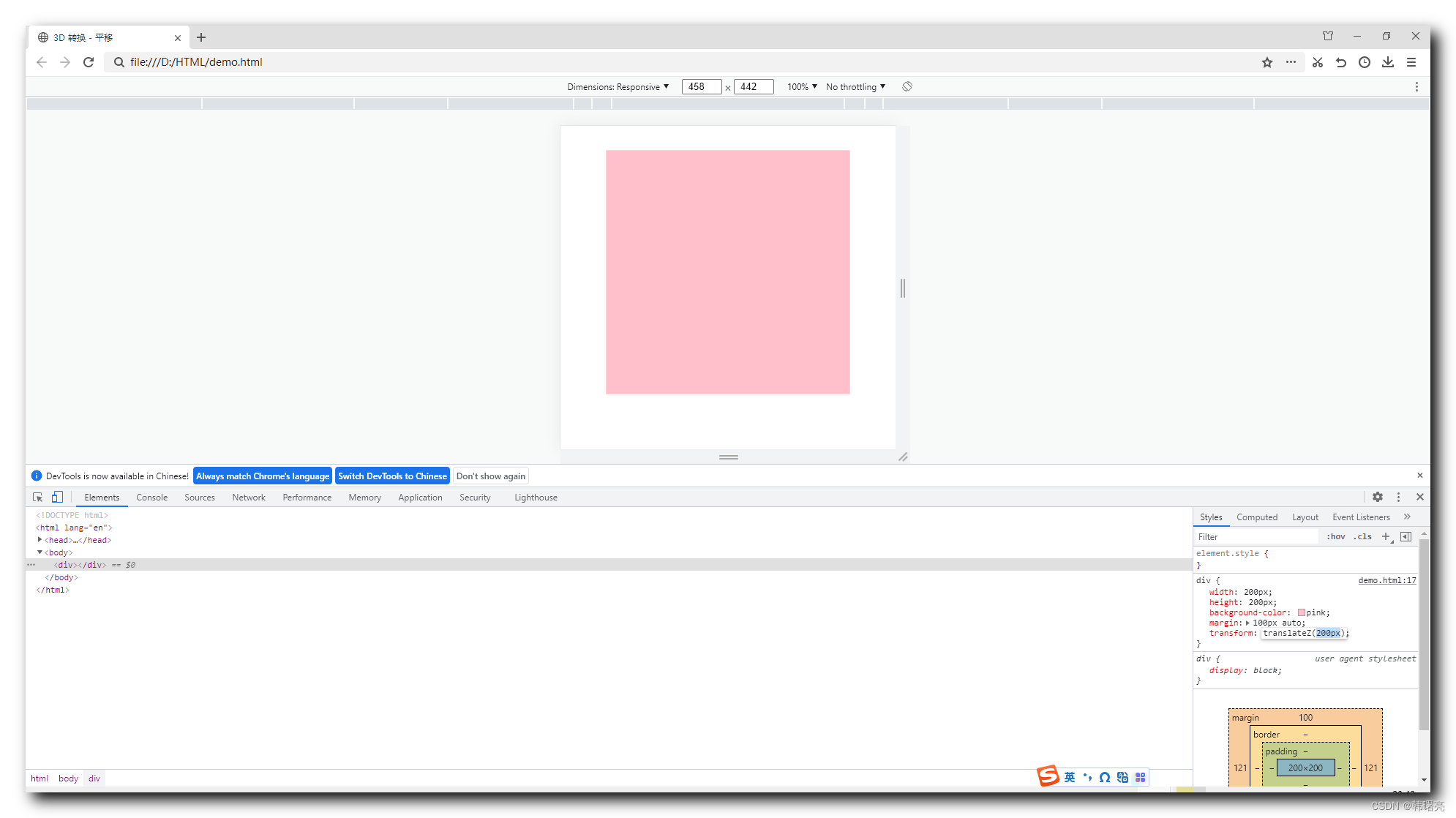
Task: Open the downloads icon
Action: [1388, 62]
